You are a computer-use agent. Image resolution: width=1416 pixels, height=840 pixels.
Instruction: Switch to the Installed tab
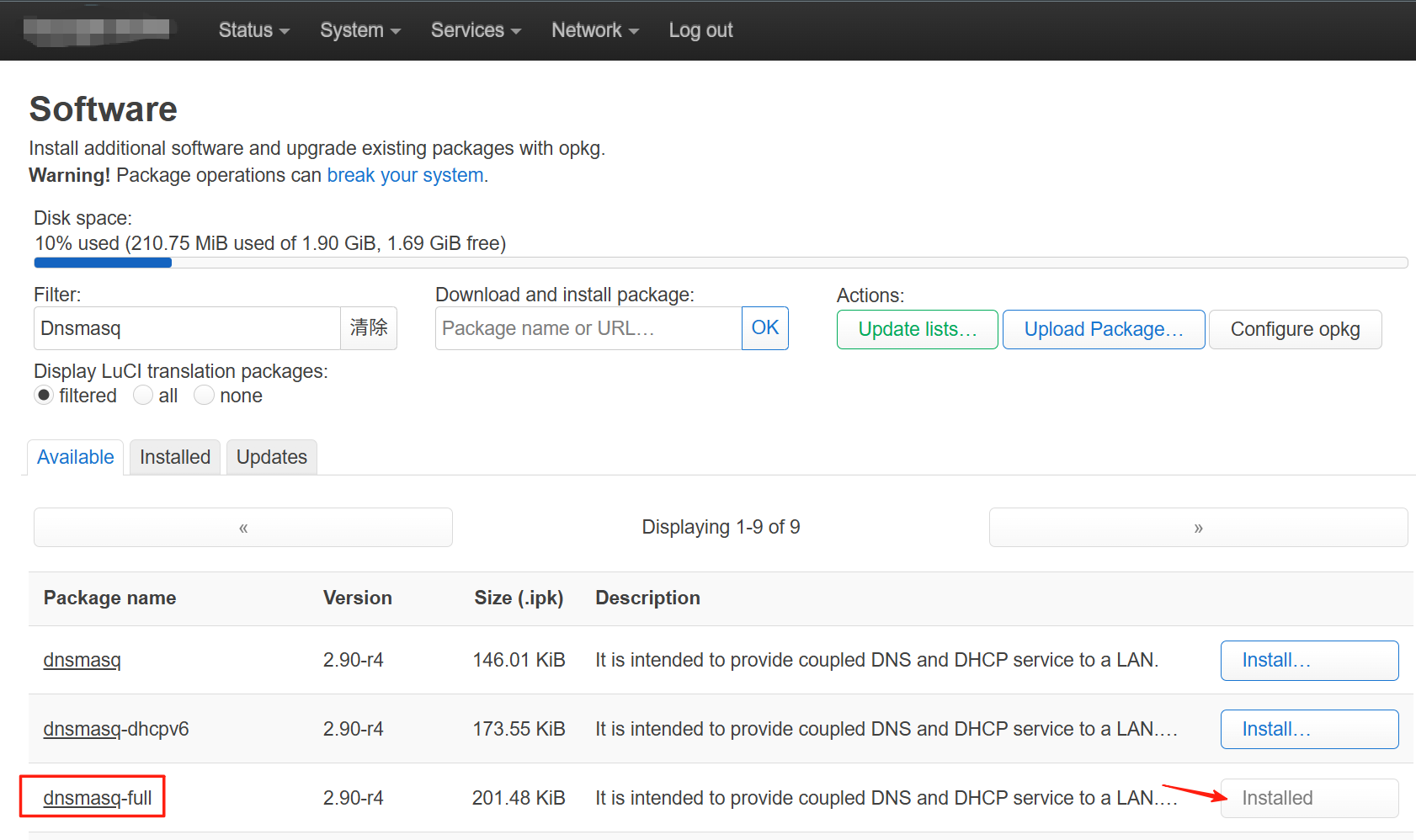pos(175,457)
